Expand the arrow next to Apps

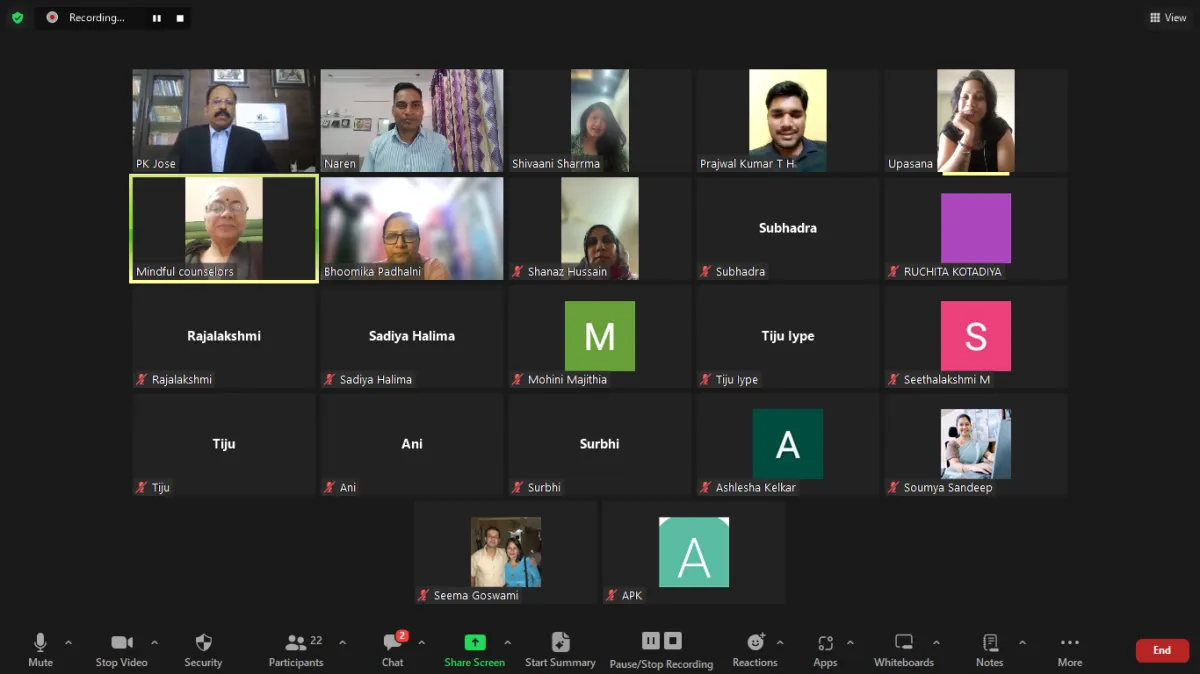tap(850, 642)
